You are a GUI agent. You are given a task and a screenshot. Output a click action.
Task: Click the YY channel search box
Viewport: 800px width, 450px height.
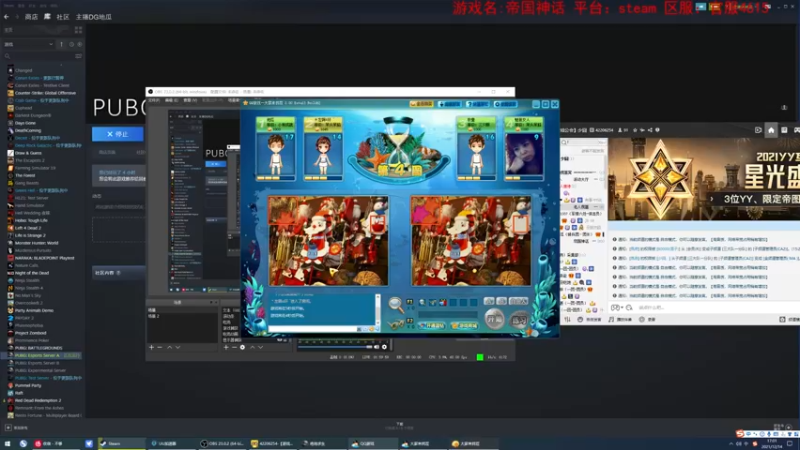(583, 142)
